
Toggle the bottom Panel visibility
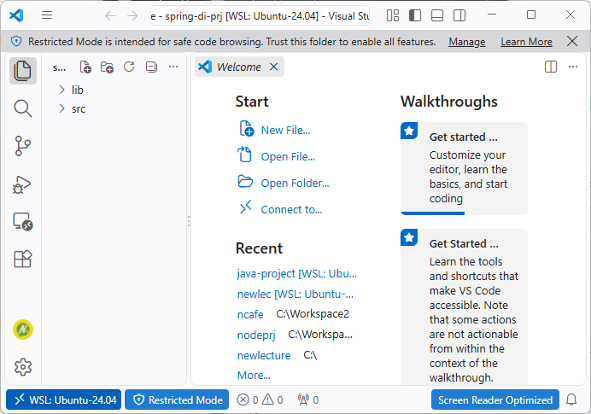(x=437, y=15)
